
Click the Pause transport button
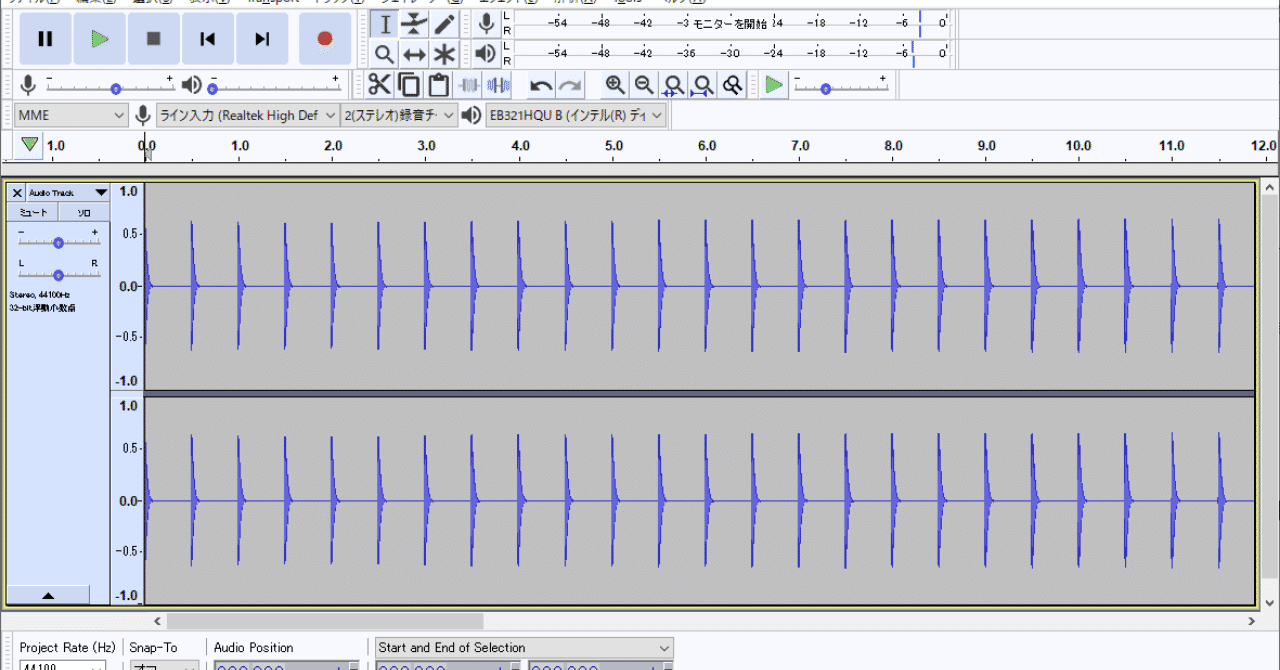point(45,39)
